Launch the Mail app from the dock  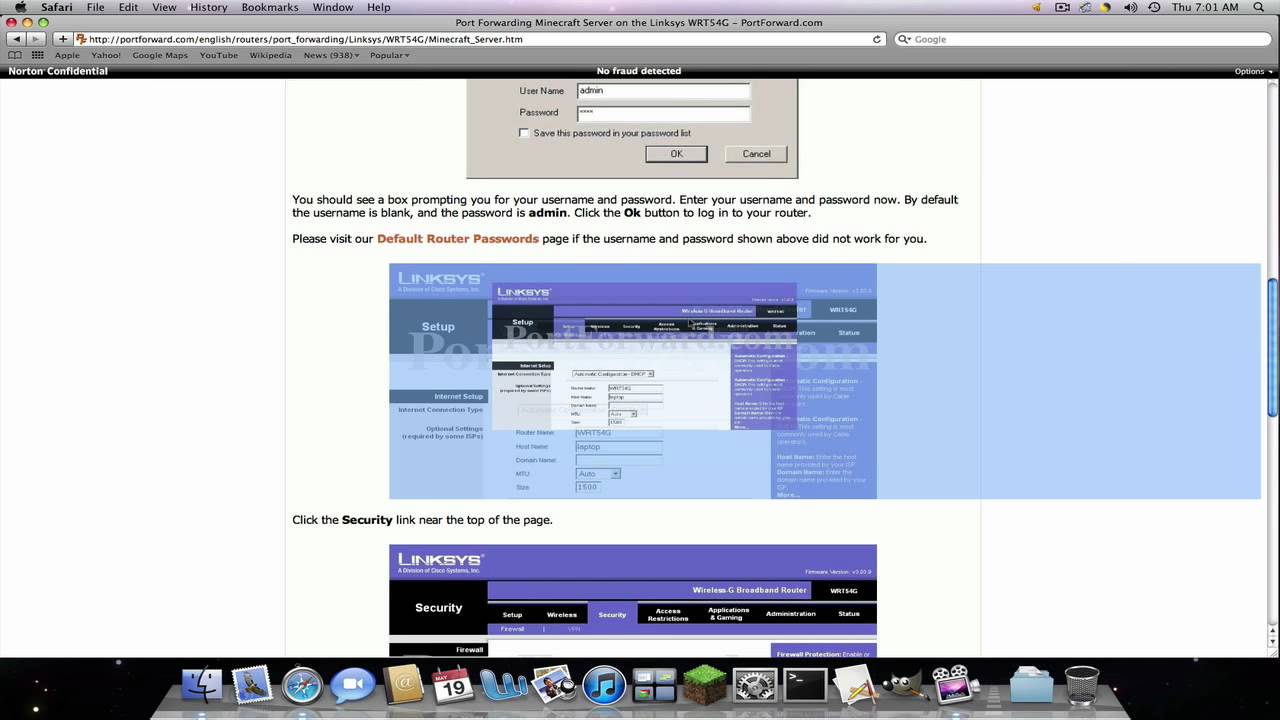coord(252,686)
